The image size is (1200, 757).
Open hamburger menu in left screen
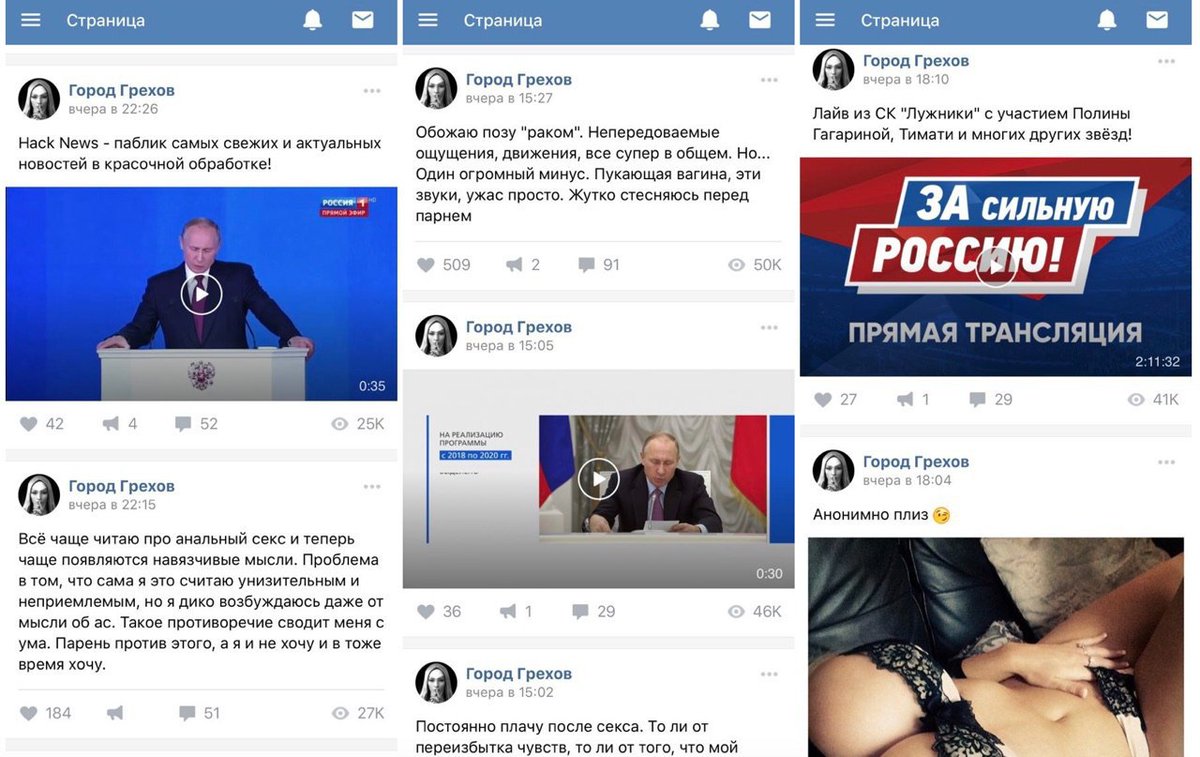coord(31,20)
